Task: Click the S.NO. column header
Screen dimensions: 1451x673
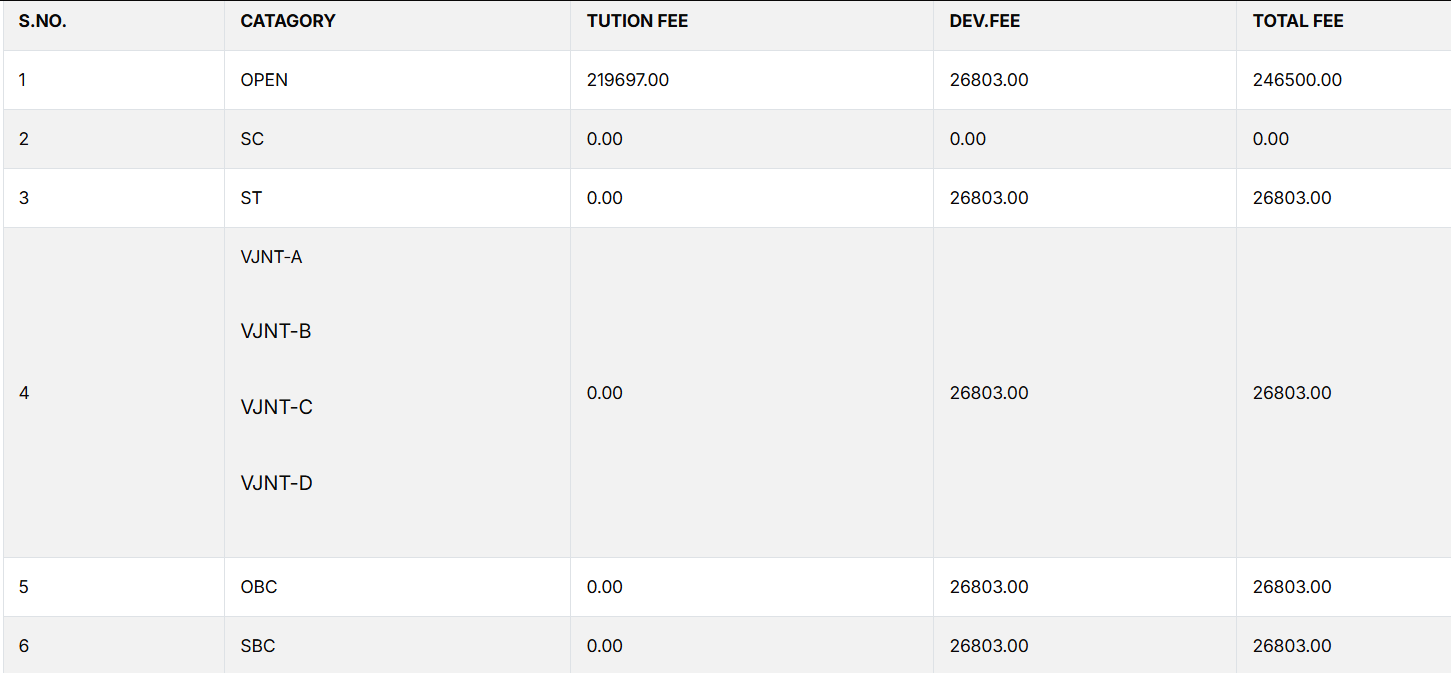Action: click(43, 21)
